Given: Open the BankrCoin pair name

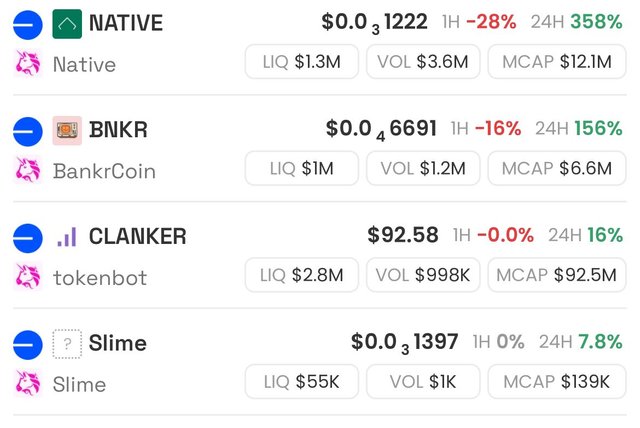Looking at the screenshot, I should click(104, 171).
